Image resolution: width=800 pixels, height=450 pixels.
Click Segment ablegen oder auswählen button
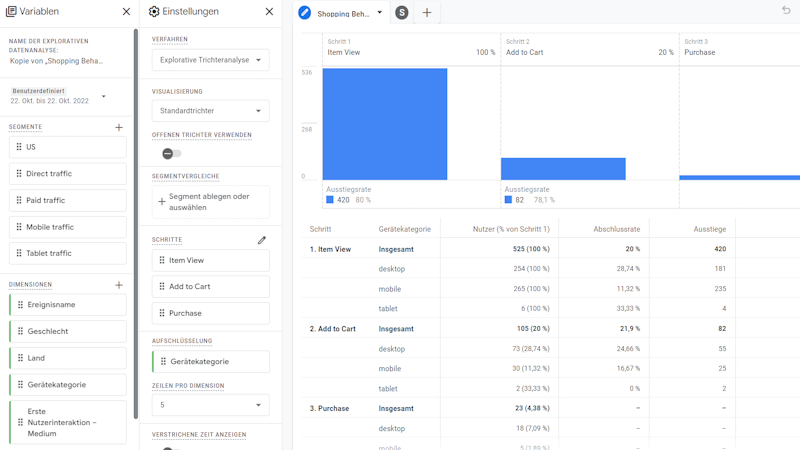210,202
